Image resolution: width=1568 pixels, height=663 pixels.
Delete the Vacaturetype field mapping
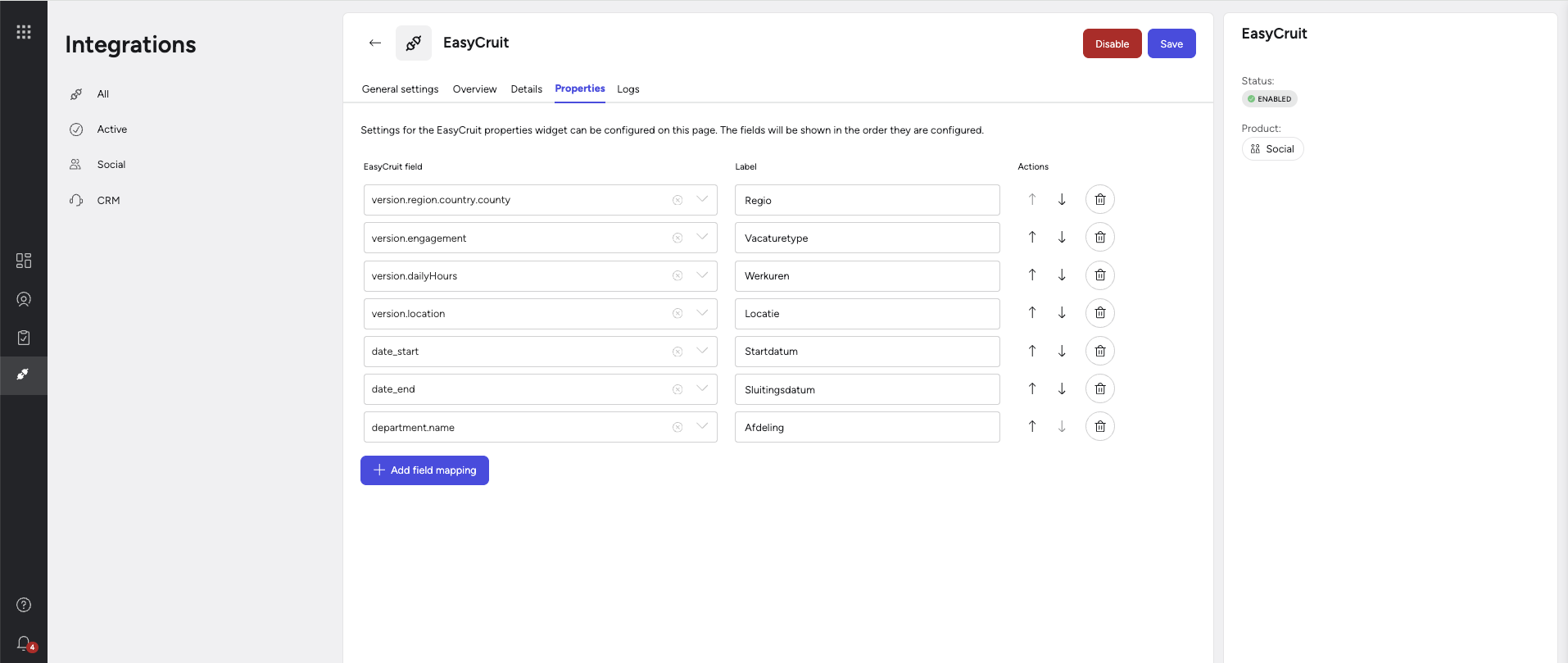pos(1100,238)
